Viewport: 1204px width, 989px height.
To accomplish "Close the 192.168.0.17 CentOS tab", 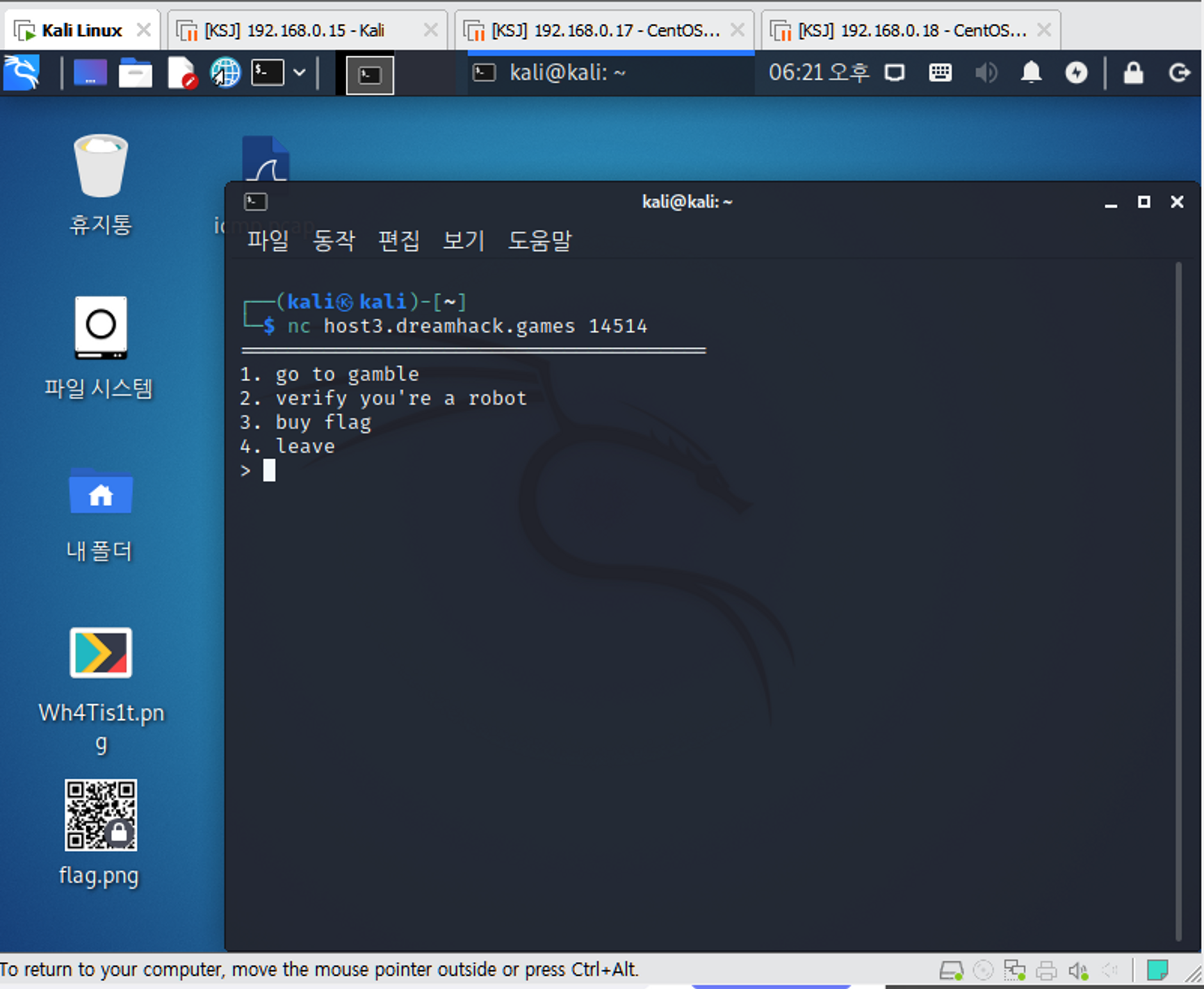I will (738, 30).
